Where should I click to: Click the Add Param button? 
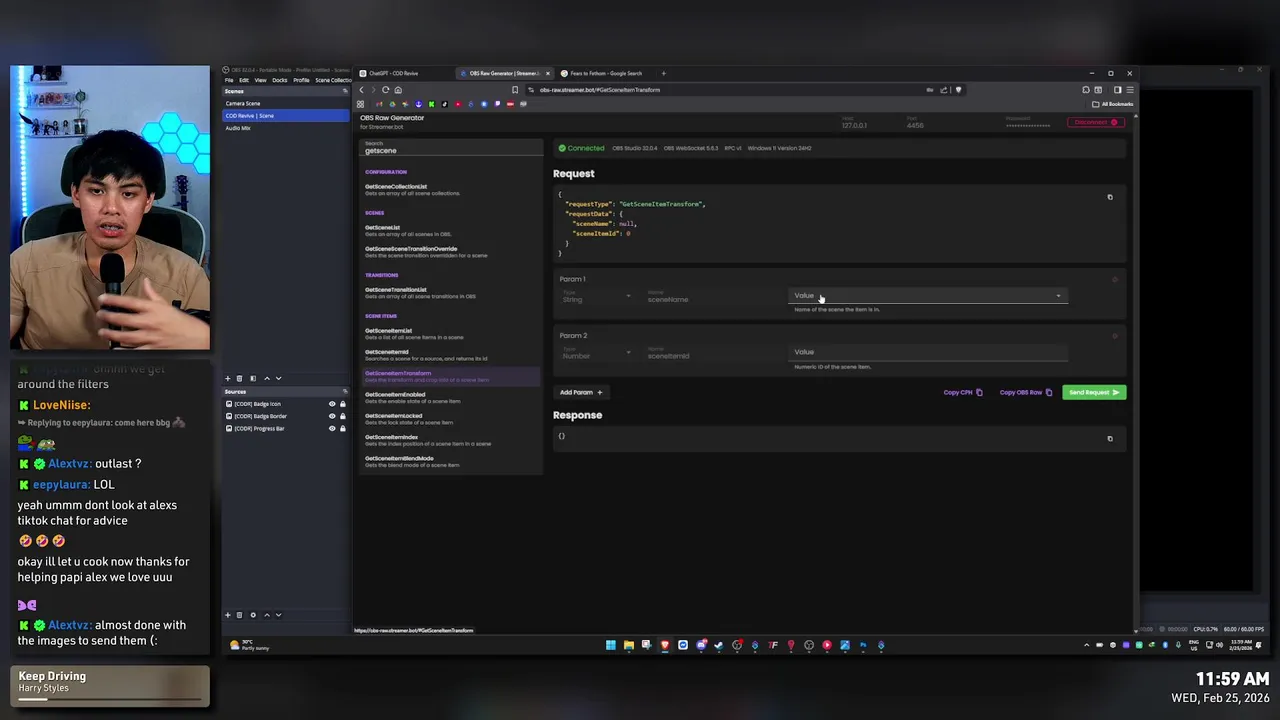[581, 392]
